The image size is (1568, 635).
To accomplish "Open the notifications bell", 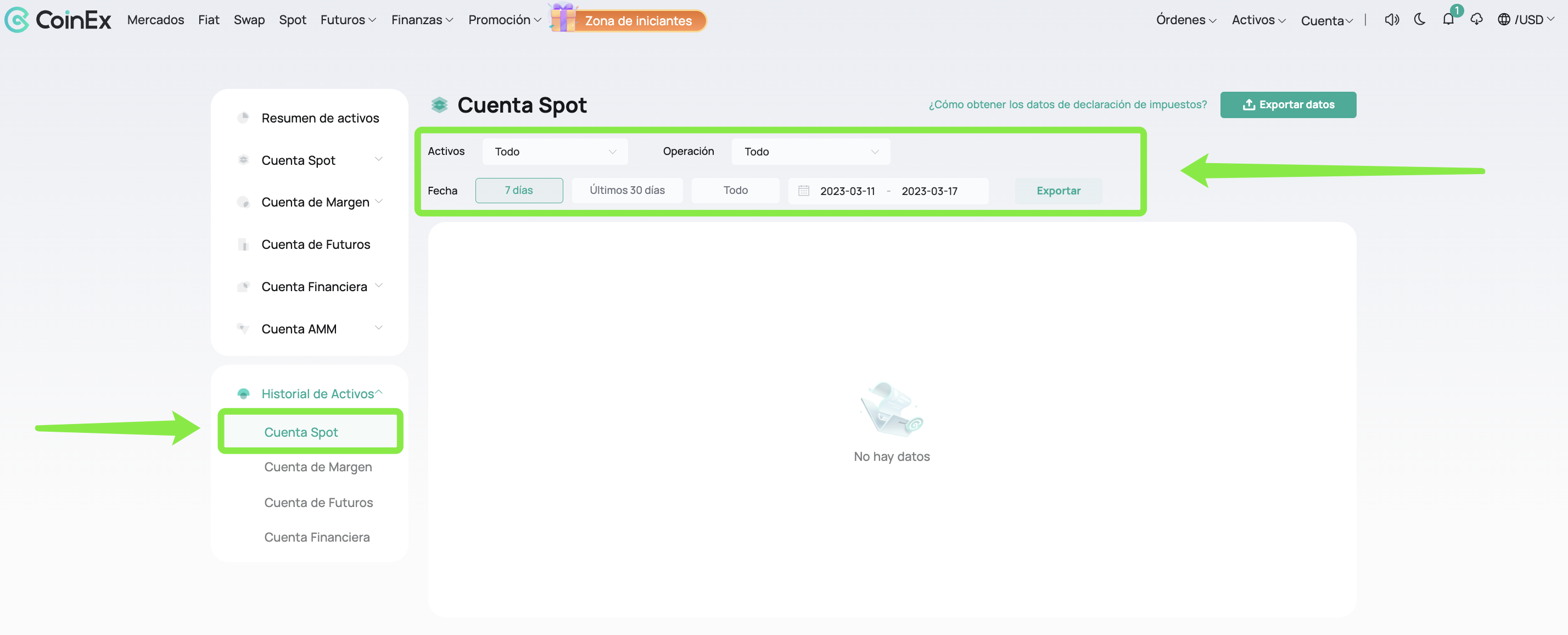I will point(1448,19).
